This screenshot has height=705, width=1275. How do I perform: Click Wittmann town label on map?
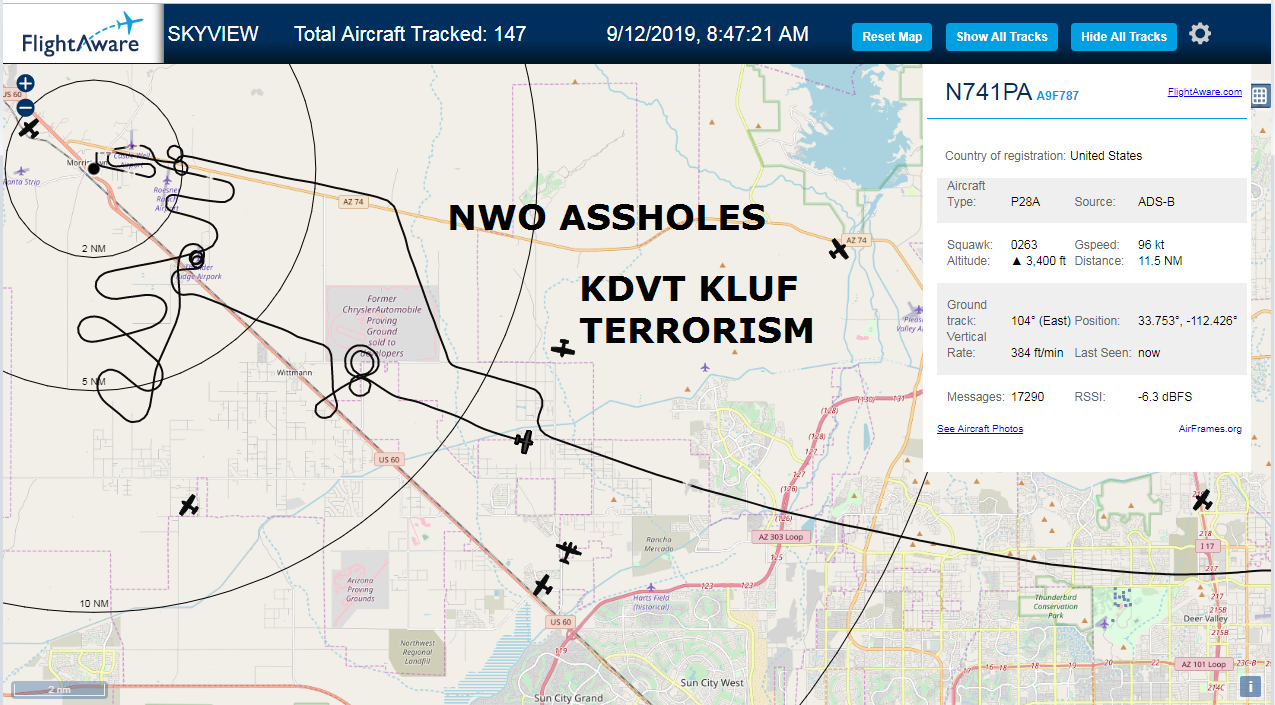(x=296, y=372)
